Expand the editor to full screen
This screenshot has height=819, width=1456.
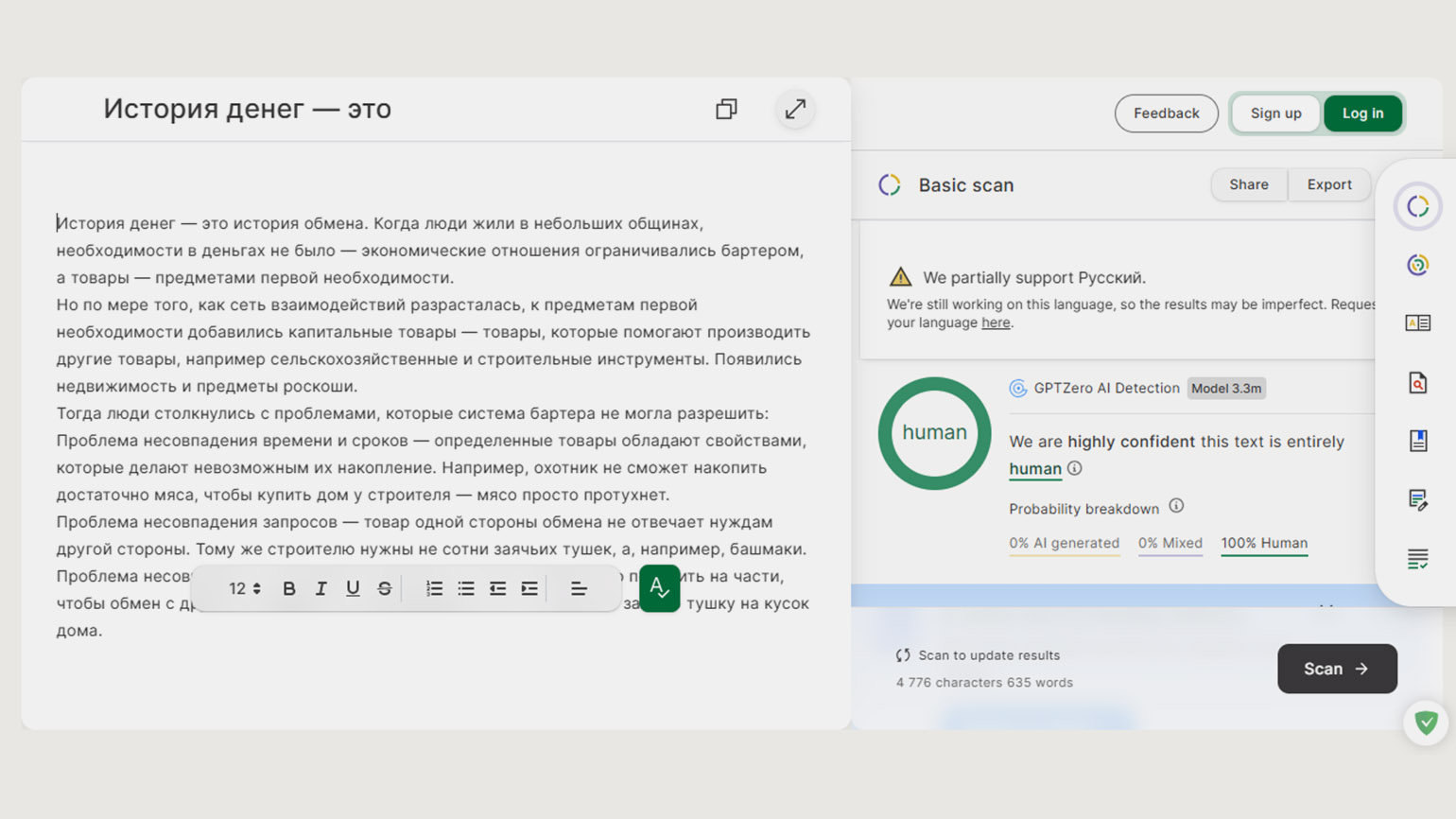[x=795, y=109]
